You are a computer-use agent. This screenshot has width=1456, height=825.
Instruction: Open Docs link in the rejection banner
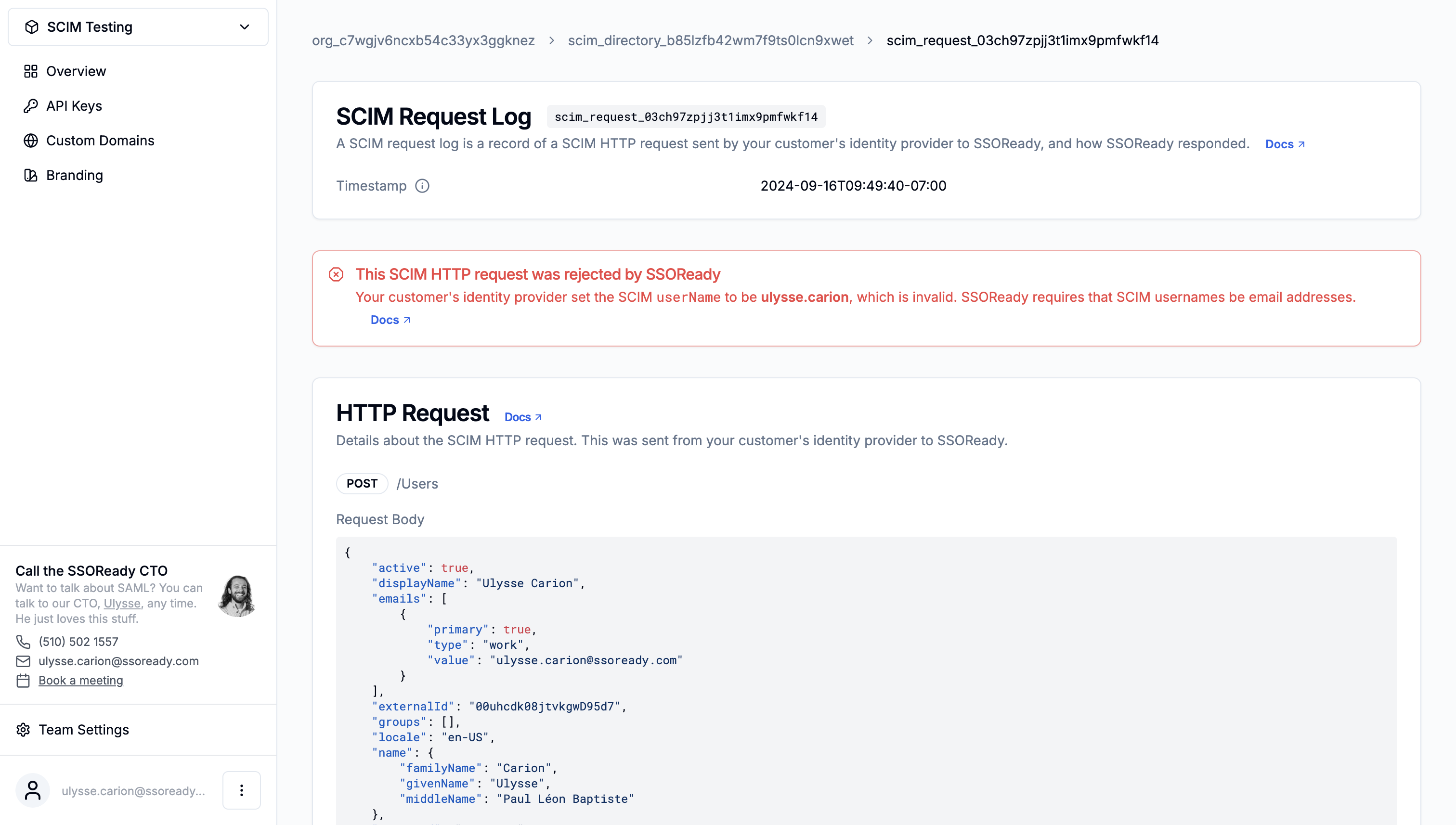click(385, 320)
